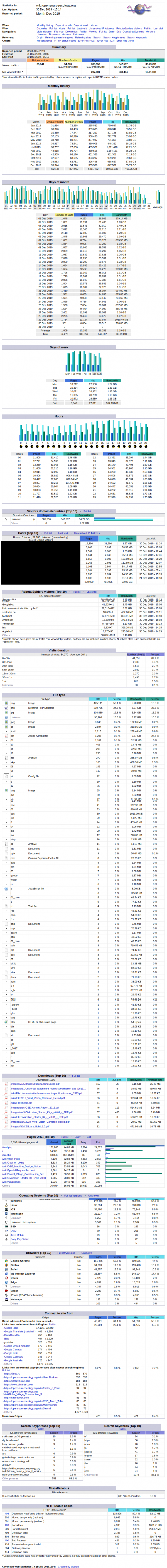Open Full list in Visitors domains/countries header
Image resolution: width=167 pixels, height=1568 pixels.
click(x=87, y=511)
